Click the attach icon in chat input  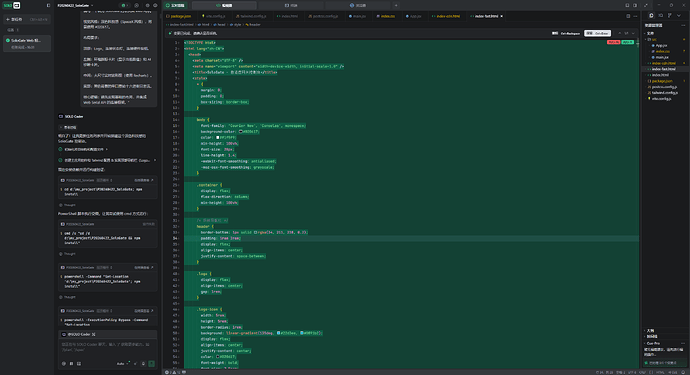64,364
